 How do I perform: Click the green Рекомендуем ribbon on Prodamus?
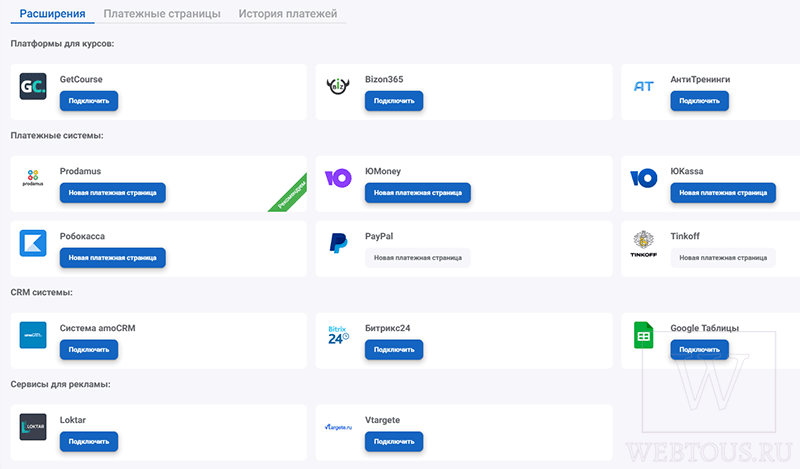tap(291, 195)
